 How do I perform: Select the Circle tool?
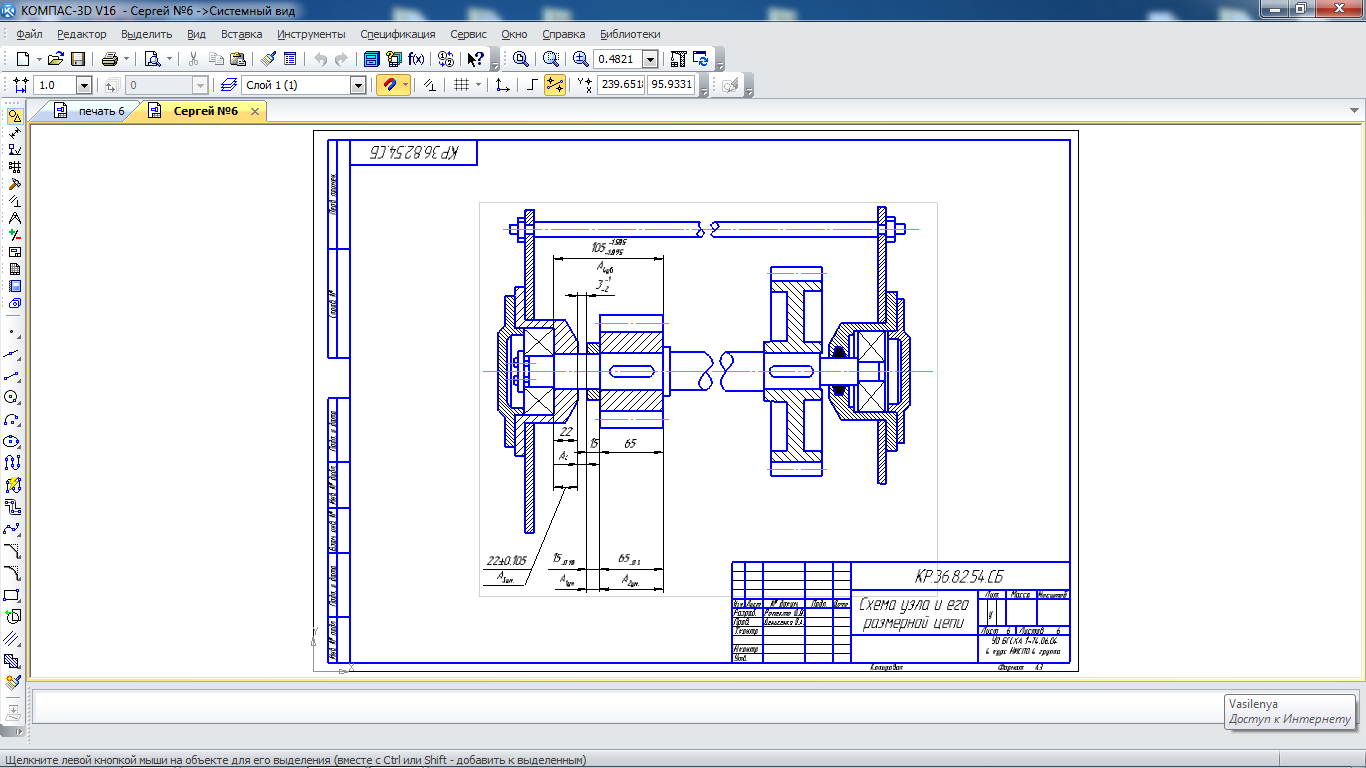tap(13, 397)
